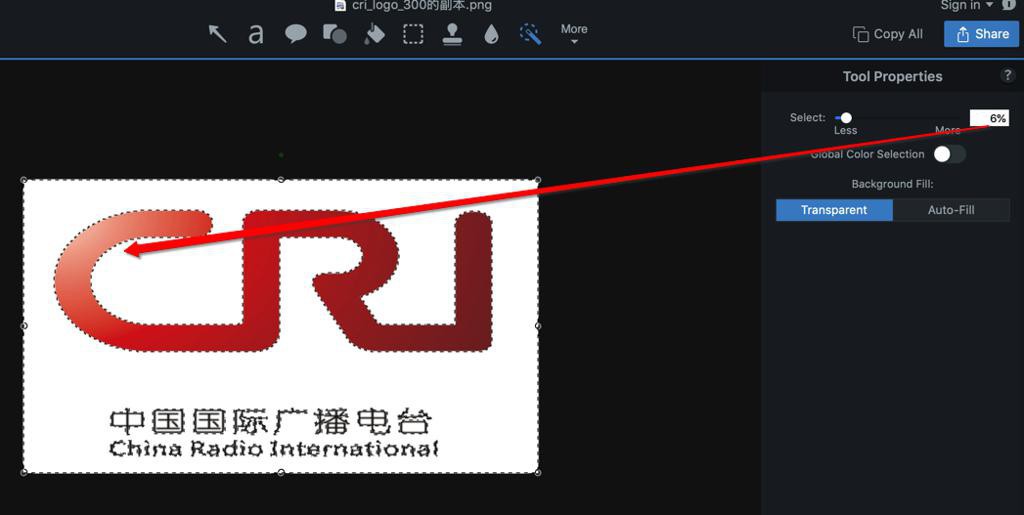Open the Sign in menu
Viewport: 1024px width, 515px height.
pyautogui.click(x=967, y=5)
